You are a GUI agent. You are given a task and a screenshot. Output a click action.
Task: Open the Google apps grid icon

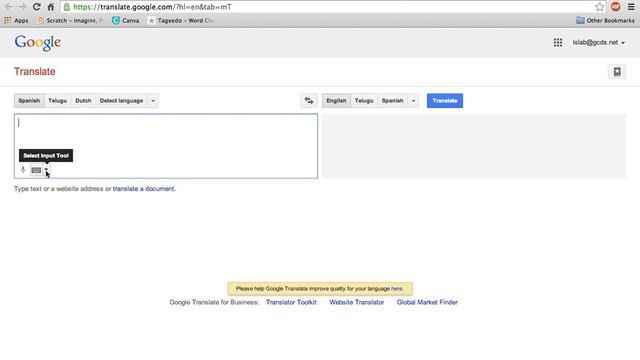tap(558, 42)
